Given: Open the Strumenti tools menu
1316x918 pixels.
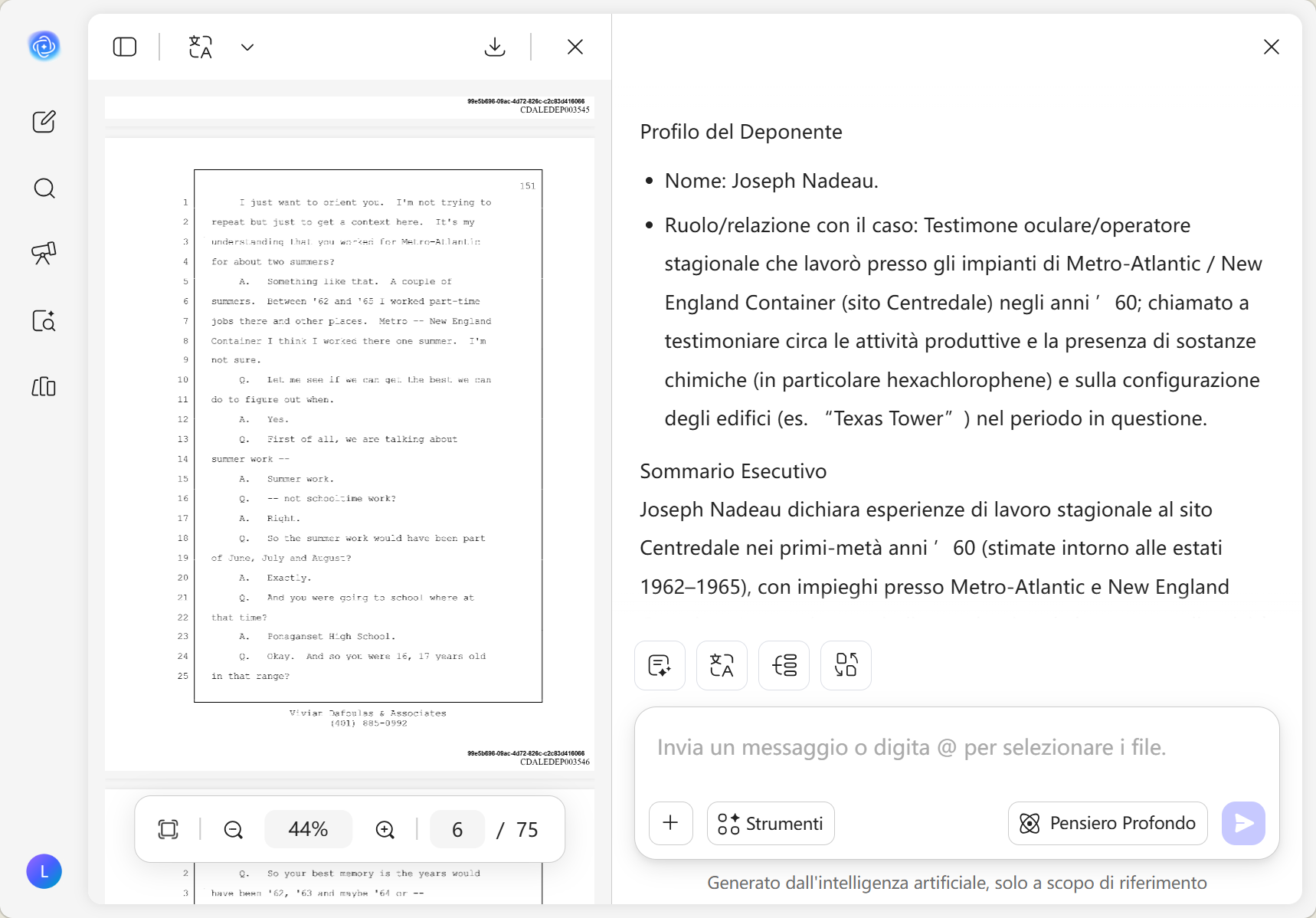Looking at the screenshot, I should (x=771, y=823).
